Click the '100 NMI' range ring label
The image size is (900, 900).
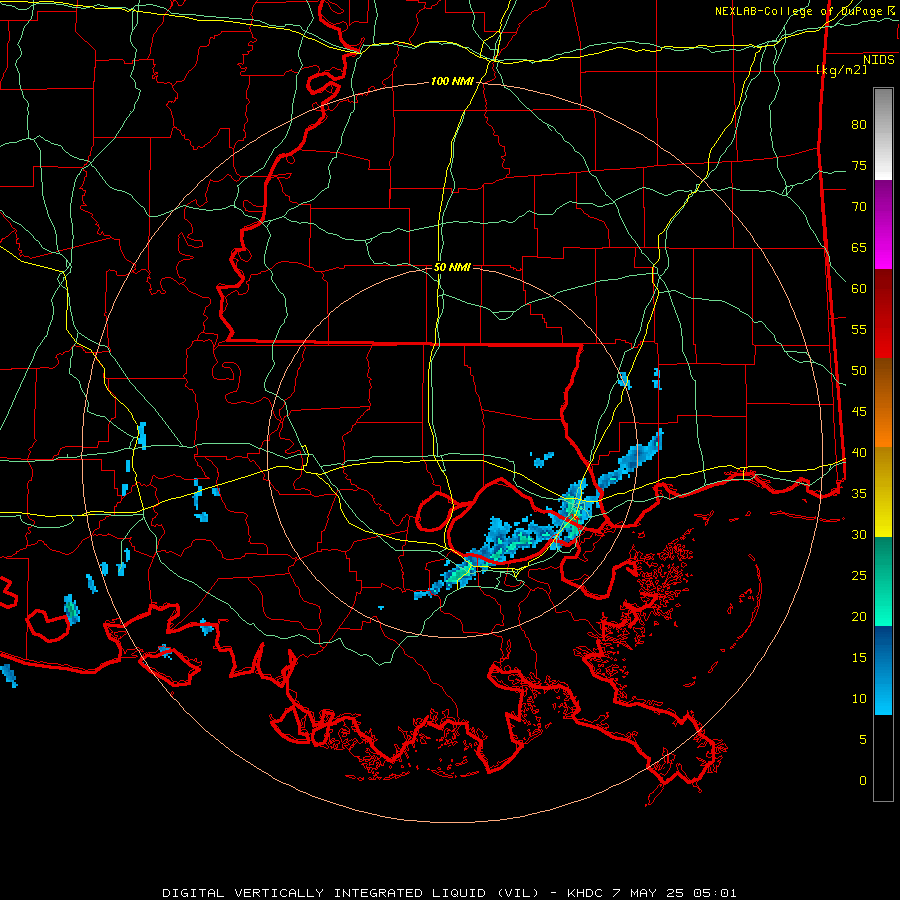pos(452,82)
